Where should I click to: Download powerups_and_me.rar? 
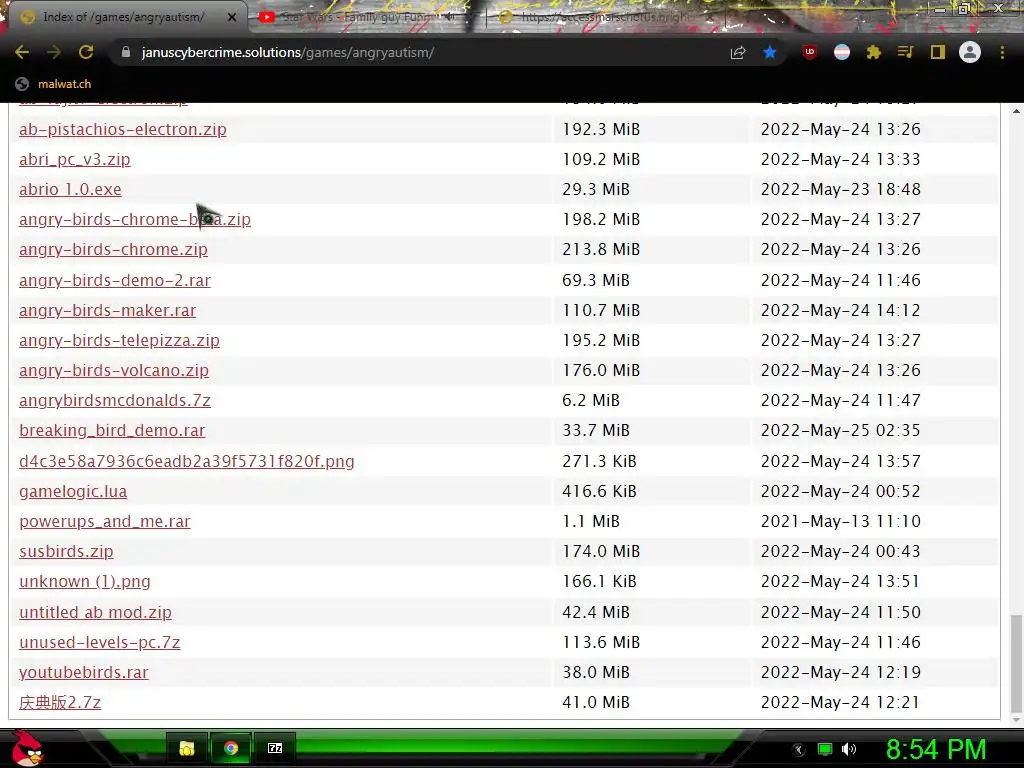[104, 521]
